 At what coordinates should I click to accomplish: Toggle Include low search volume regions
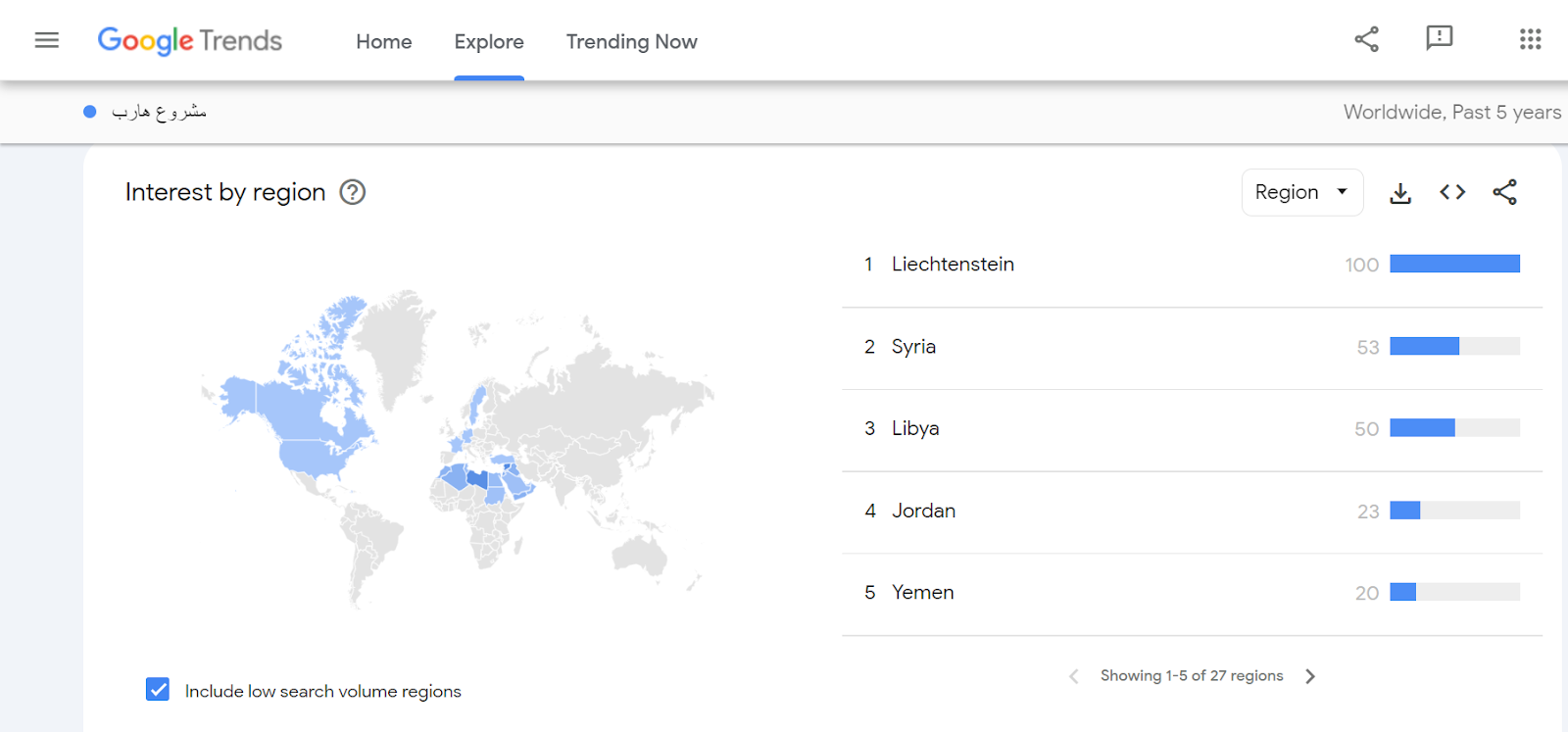pos(158,690)
